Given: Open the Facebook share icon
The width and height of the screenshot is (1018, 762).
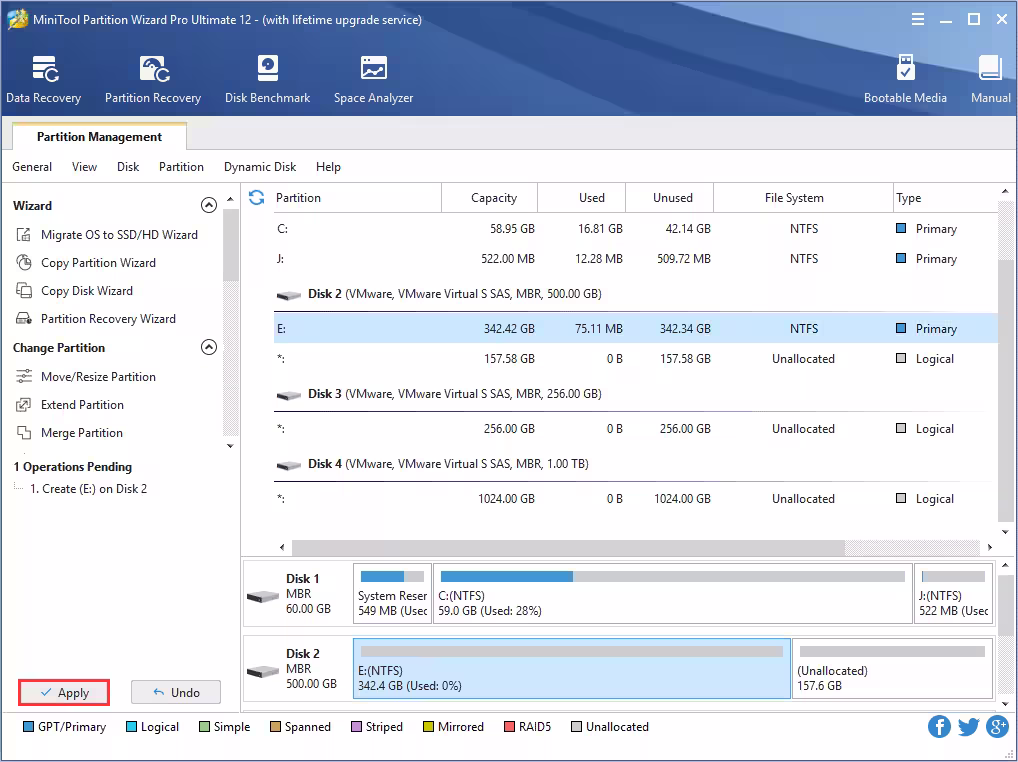Looking at the screenshot, I should click(939, 726).
